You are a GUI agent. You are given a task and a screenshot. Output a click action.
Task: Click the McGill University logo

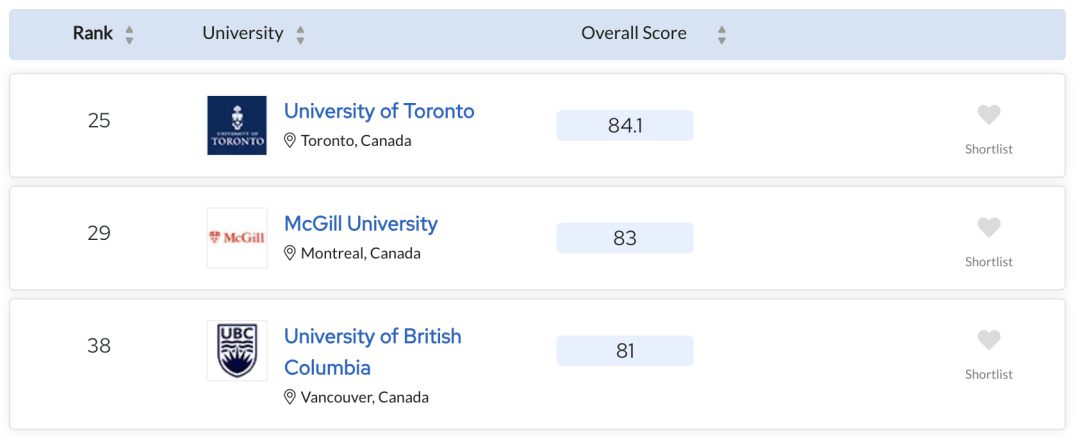(x=237, y=238)
